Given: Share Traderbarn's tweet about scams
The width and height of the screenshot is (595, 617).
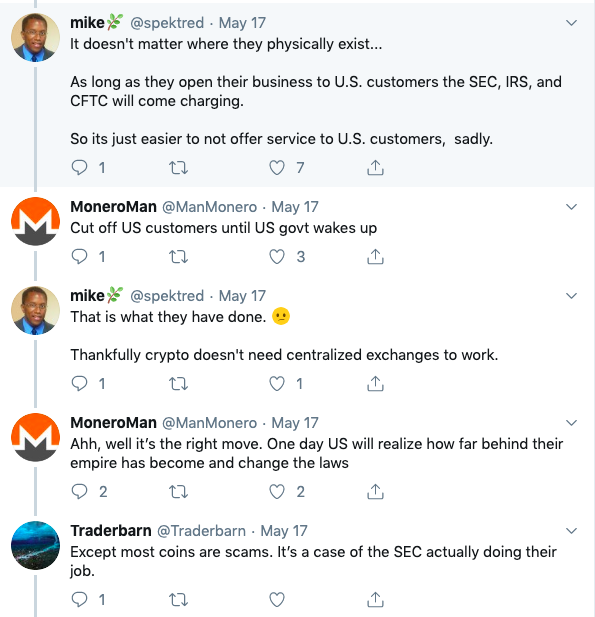Looking at the screenshot, I should (375, 600).
